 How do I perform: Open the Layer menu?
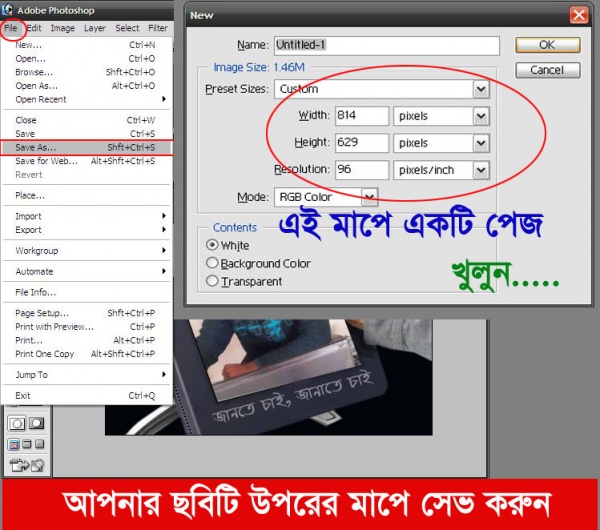click(95, 28)
